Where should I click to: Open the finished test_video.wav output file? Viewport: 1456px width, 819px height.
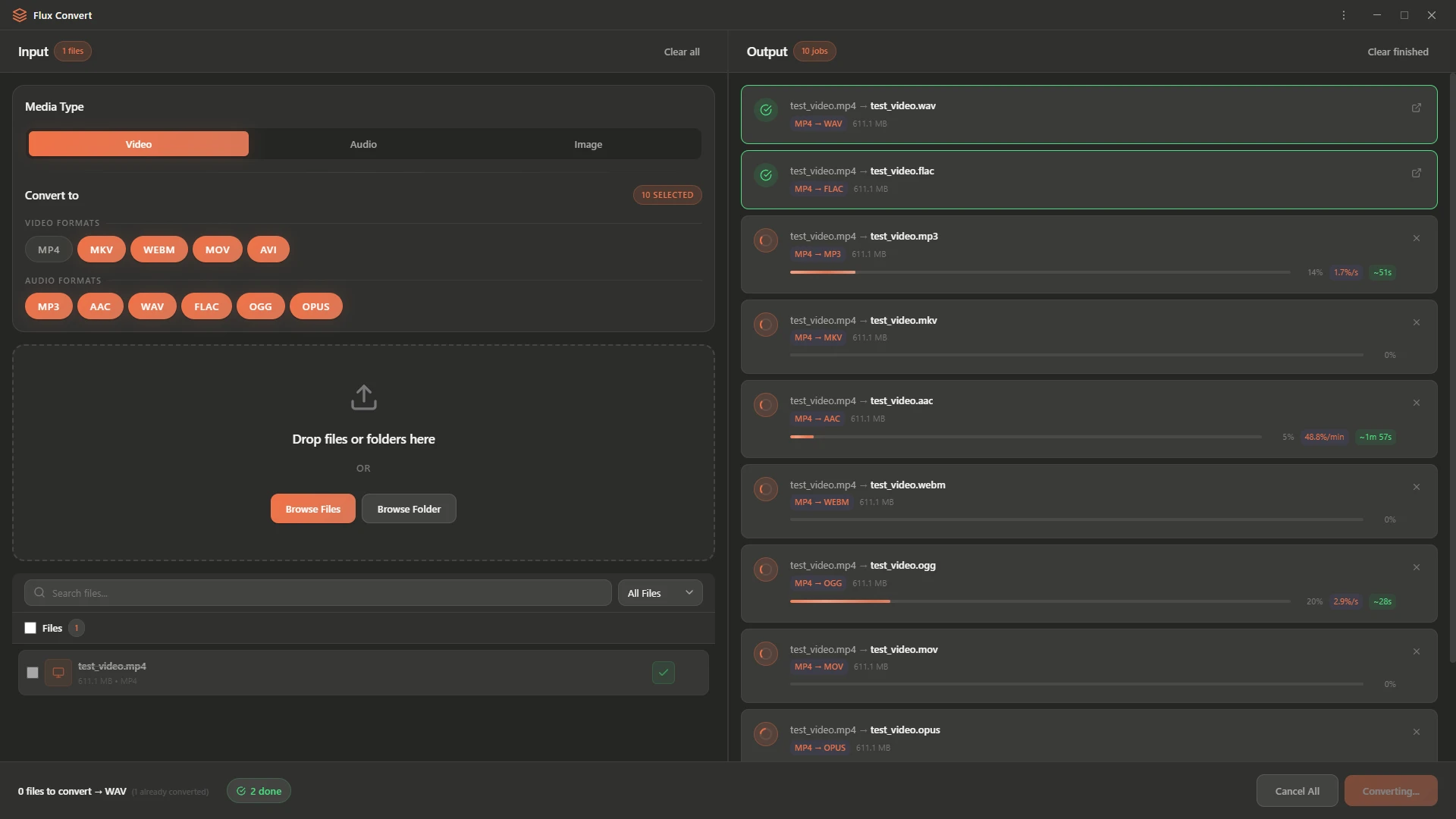pos(1416,108)
